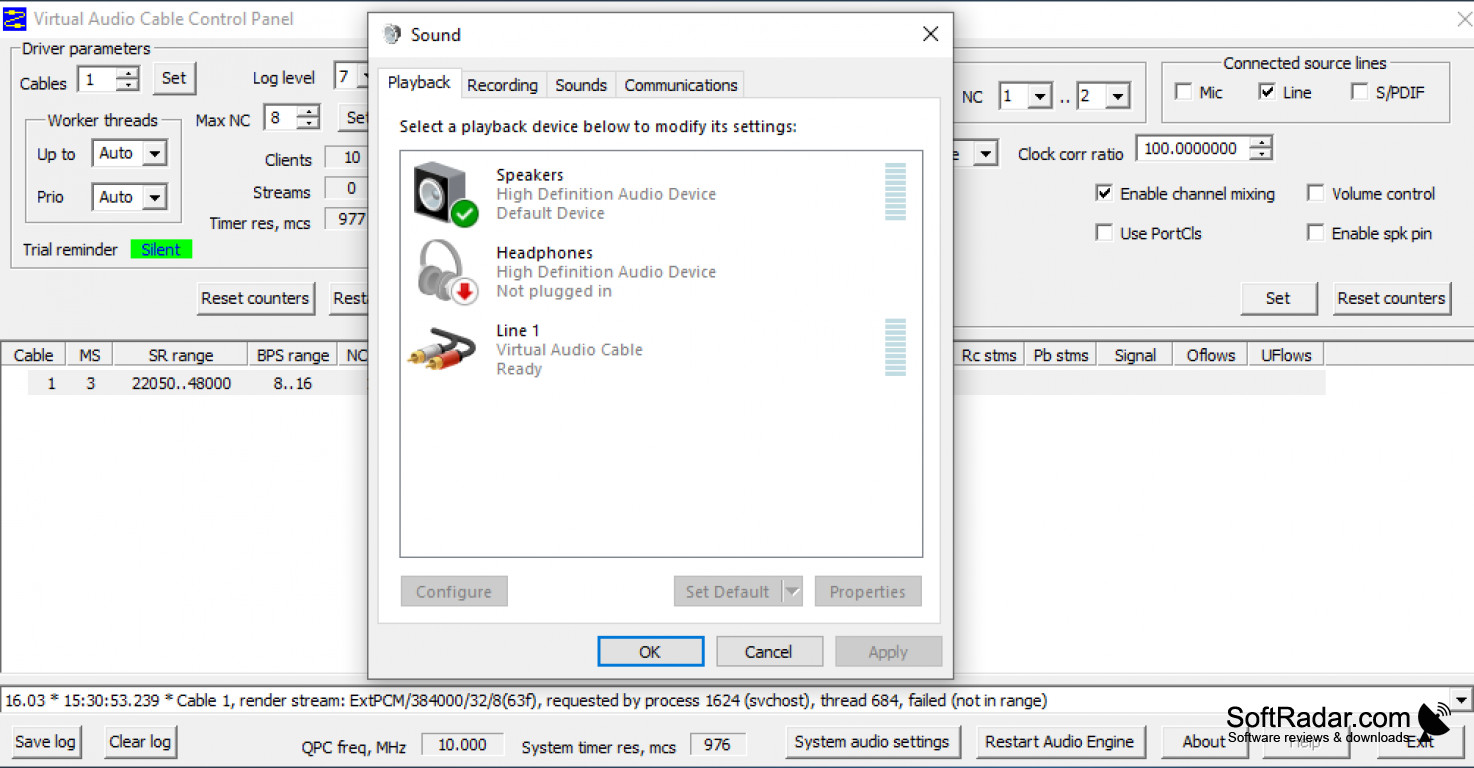Screen dimensions: 1474x768
Task: Enable the Volume control checkbox
Action: click(x=1316, y=193)
